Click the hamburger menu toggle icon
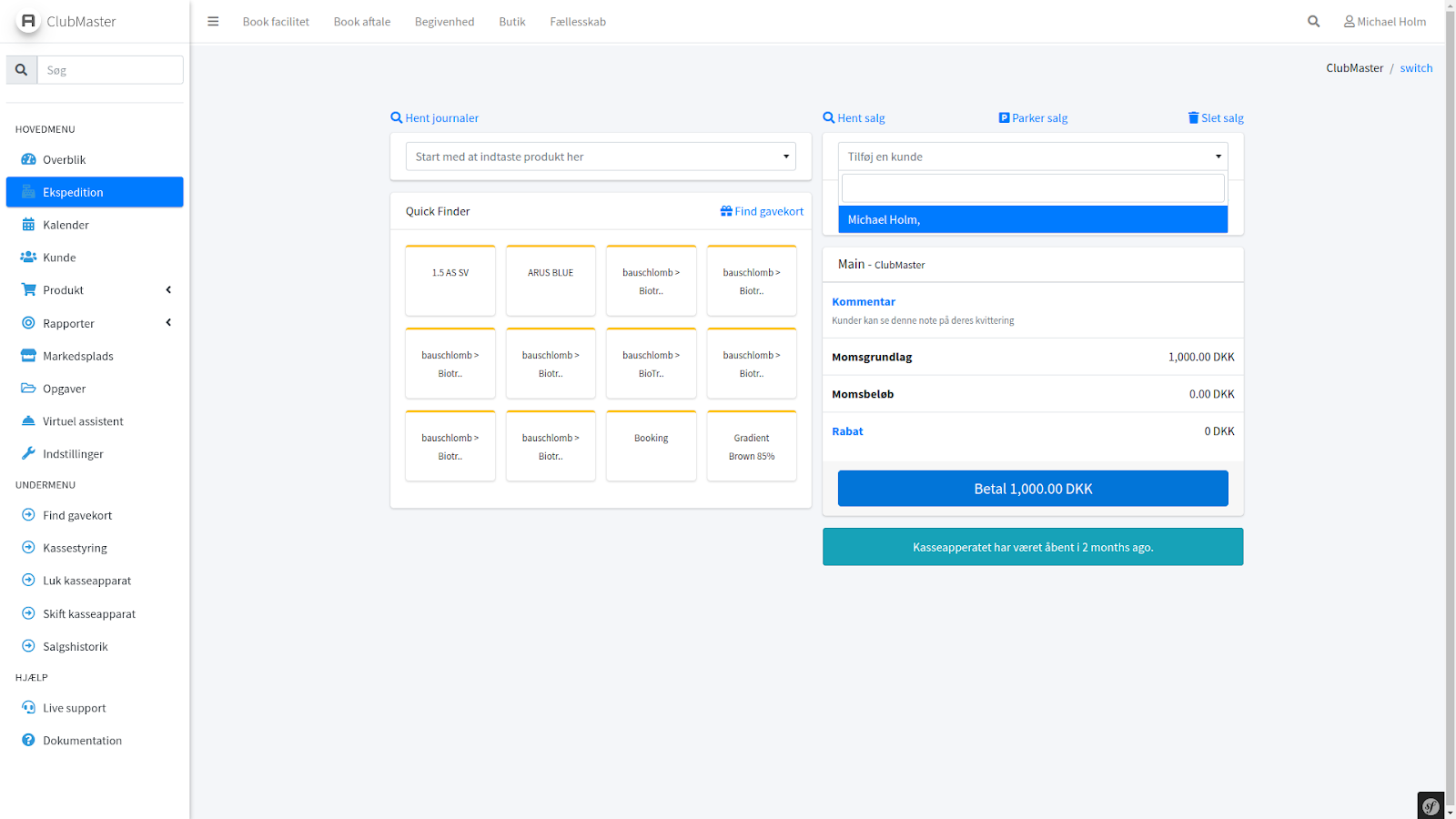This screenshot has width=1456, height=819. pyautogui.click(x=213, y=22)
